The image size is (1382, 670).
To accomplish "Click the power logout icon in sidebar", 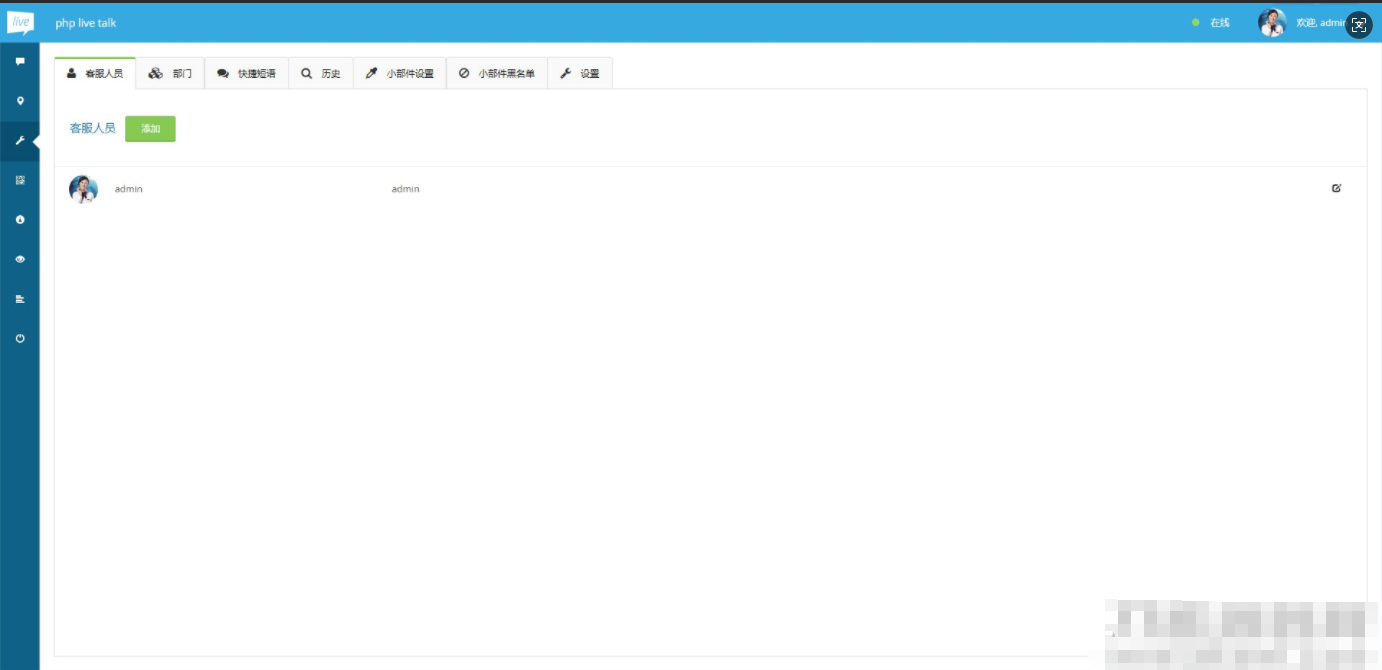I will (20, 338).
